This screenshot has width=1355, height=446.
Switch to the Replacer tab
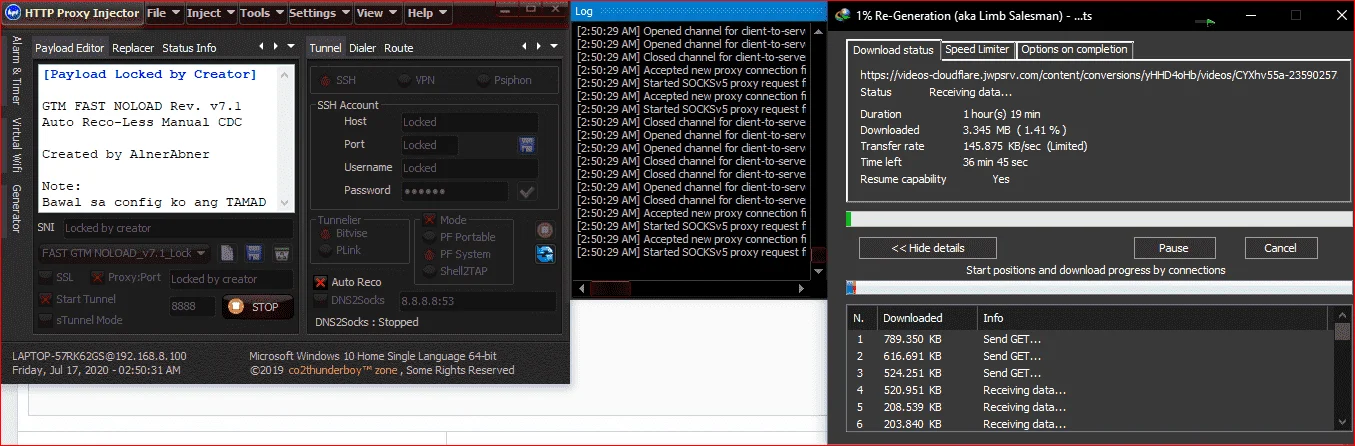click(133, 48)
